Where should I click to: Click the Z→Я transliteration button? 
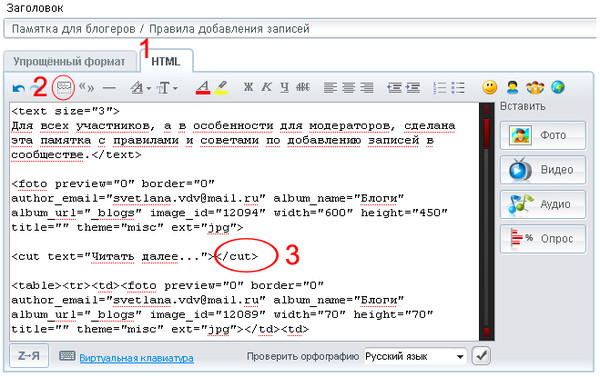click(x=29, y=356)
